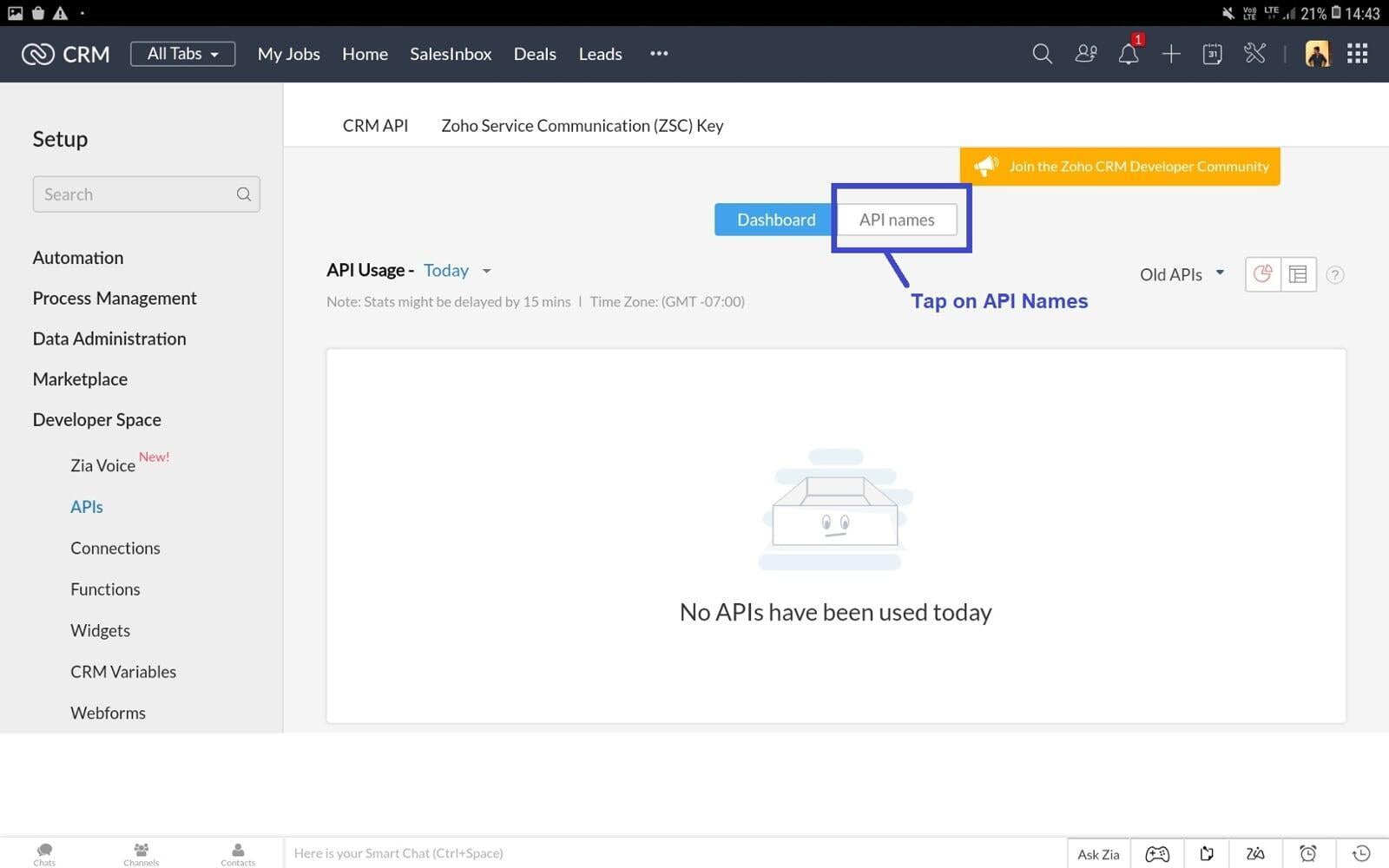Click the megaphone icon on community banner

click(985, 166)
